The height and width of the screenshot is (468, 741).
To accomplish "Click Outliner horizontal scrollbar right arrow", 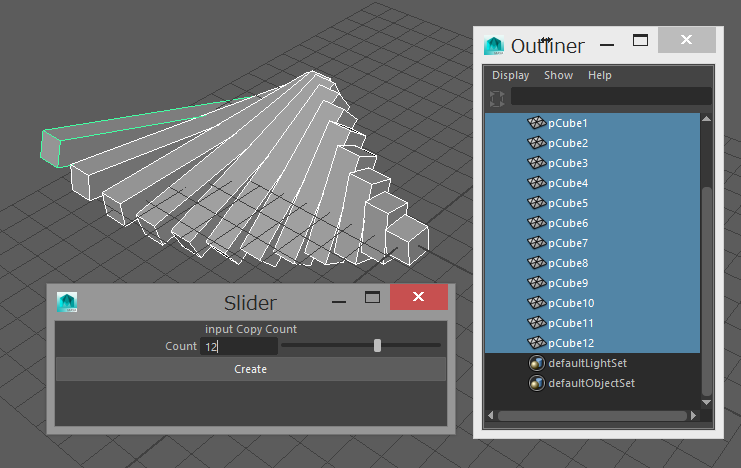I will coord(693,416).
